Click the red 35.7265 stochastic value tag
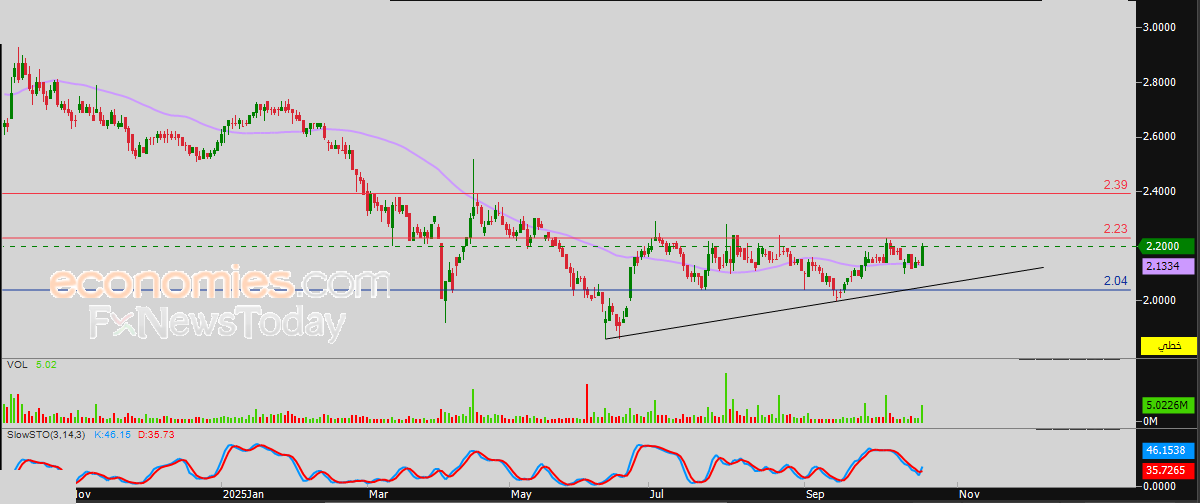Screen dimensions: 1200x504 coord(1168,469)
